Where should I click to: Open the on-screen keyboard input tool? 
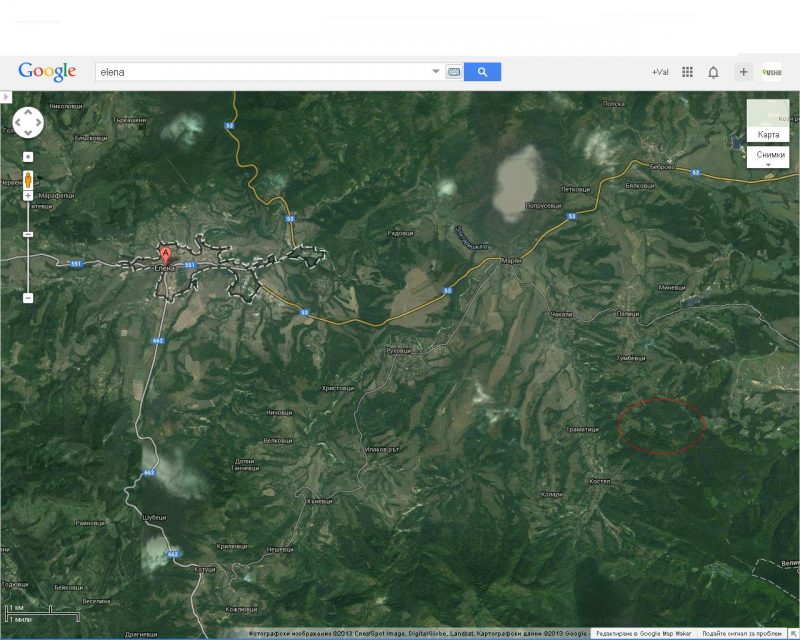click(454, 72)
